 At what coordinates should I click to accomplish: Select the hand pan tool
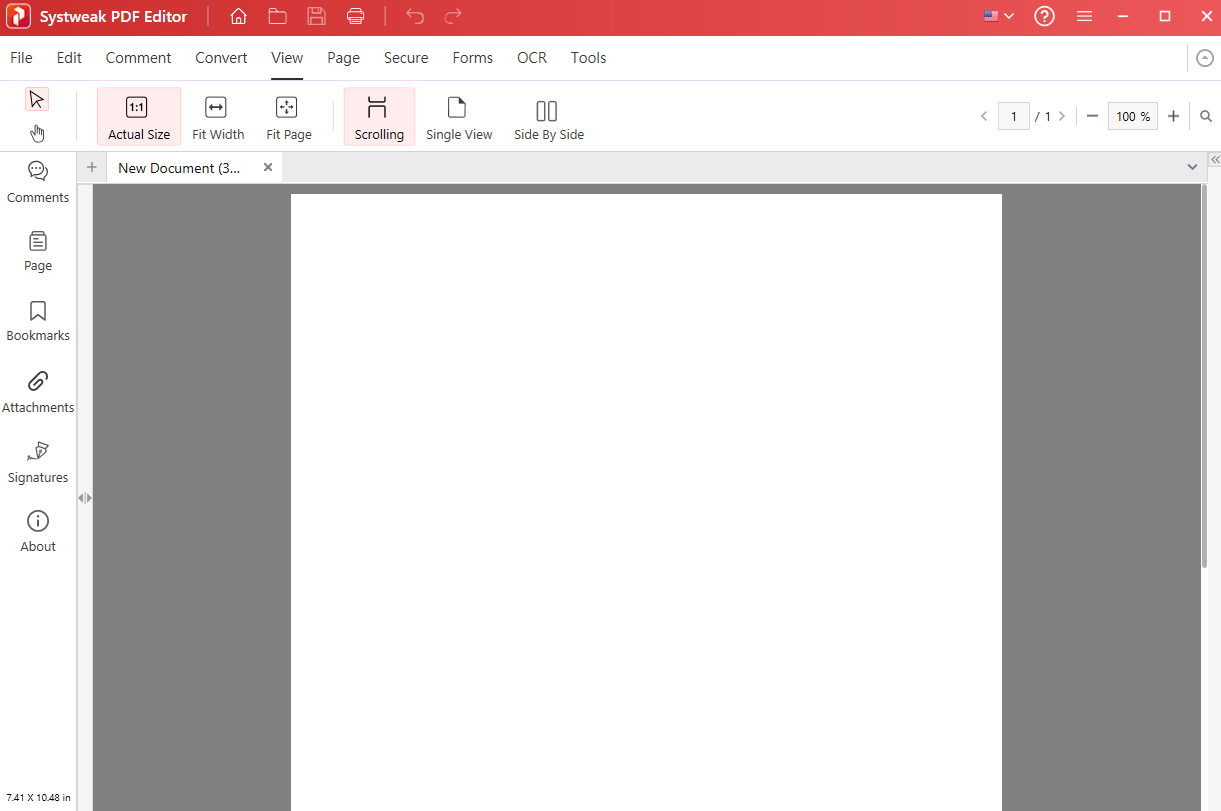click(37, 133)
